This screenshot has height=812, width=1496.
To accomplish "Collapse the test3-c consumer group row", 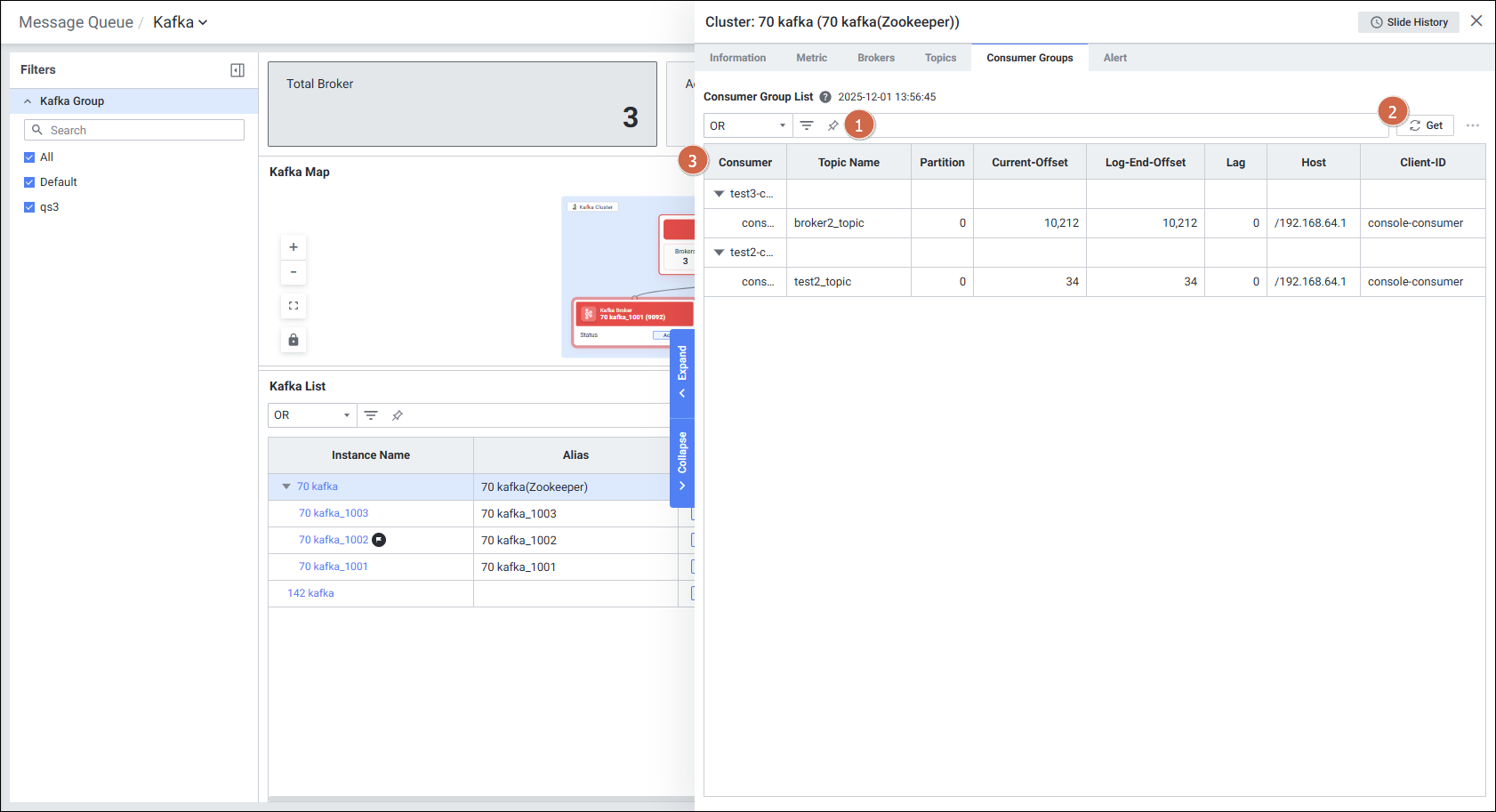I will (719, 194).
